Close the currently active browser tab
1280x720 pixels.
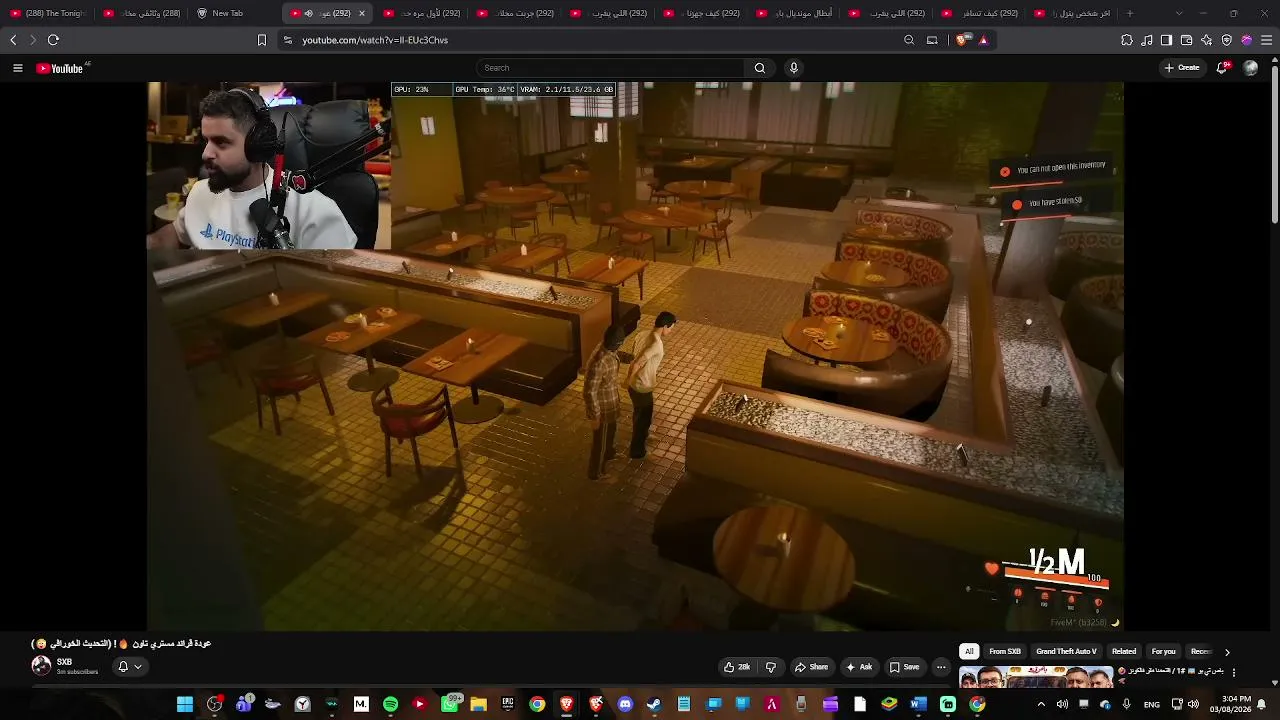361,13
